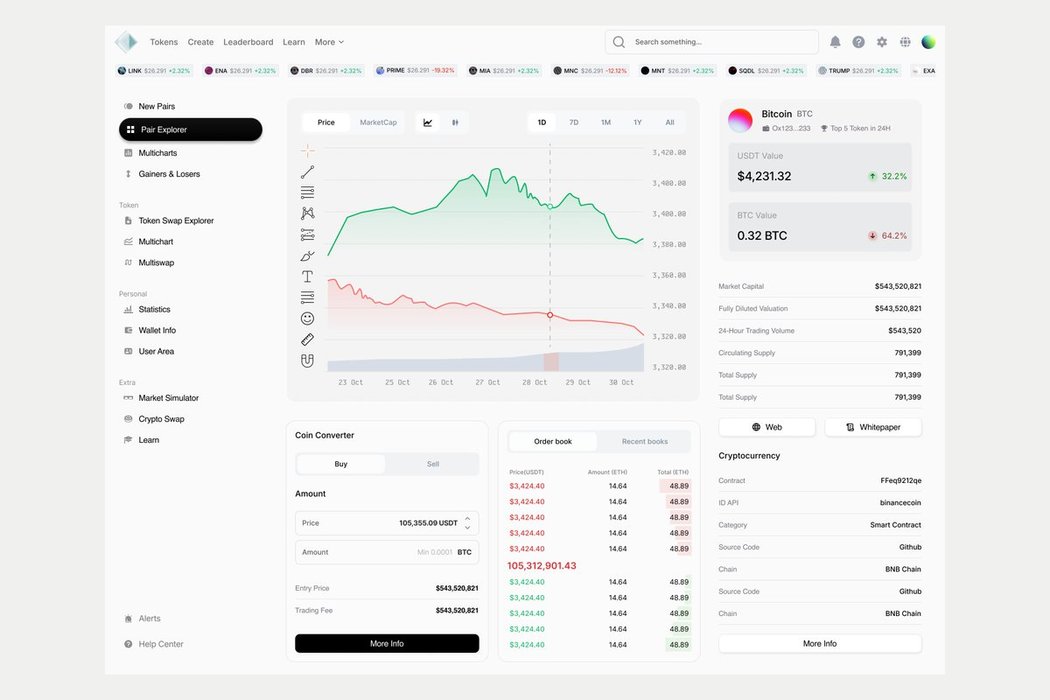Screen dimensions: 1050x700
Task: Click the Bitcoin gradient avatar
Action: coord(740,121)
